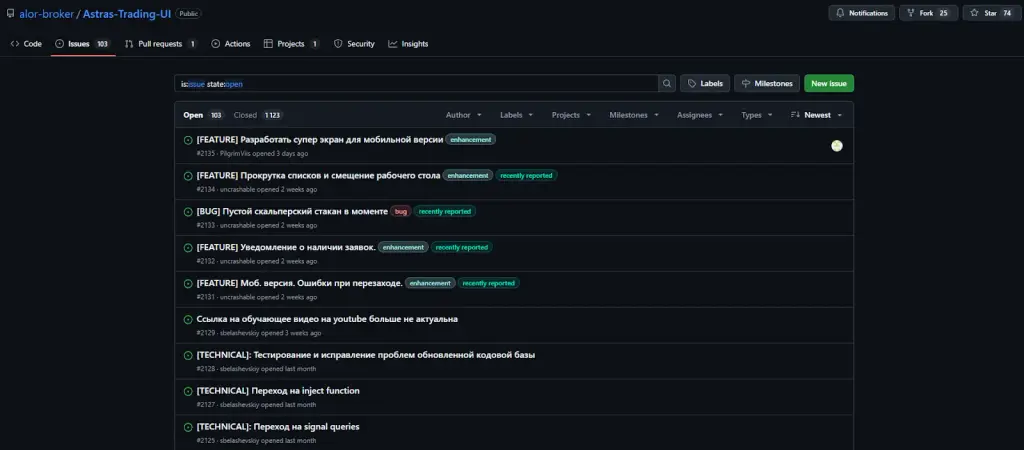Click the repository icon beside alor-broker
The width and height of the screenshot is (1024, 450).
point(10,13)
